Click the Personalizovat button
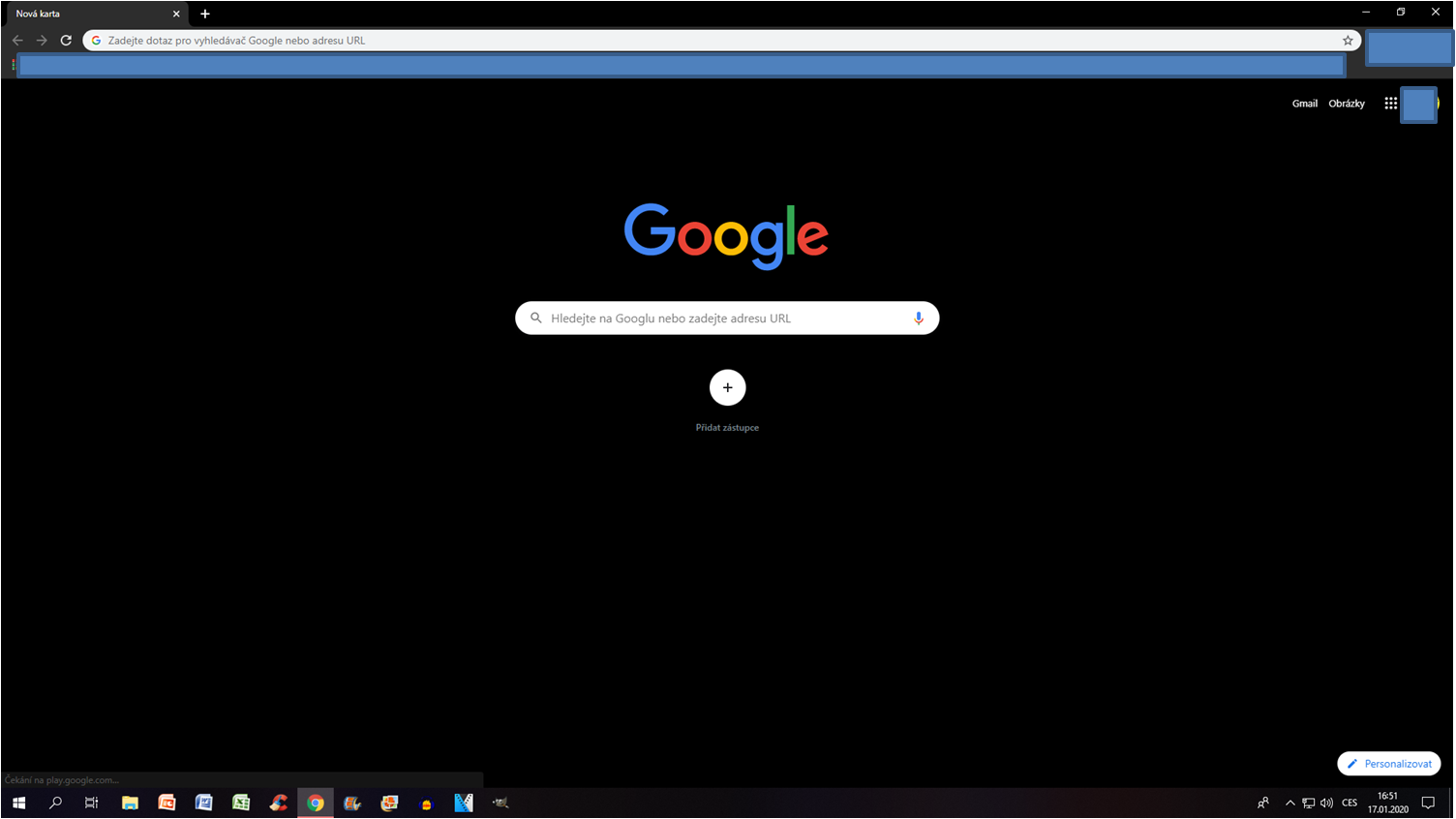The image size is (1456, 819). click(x=1388, y=764)
